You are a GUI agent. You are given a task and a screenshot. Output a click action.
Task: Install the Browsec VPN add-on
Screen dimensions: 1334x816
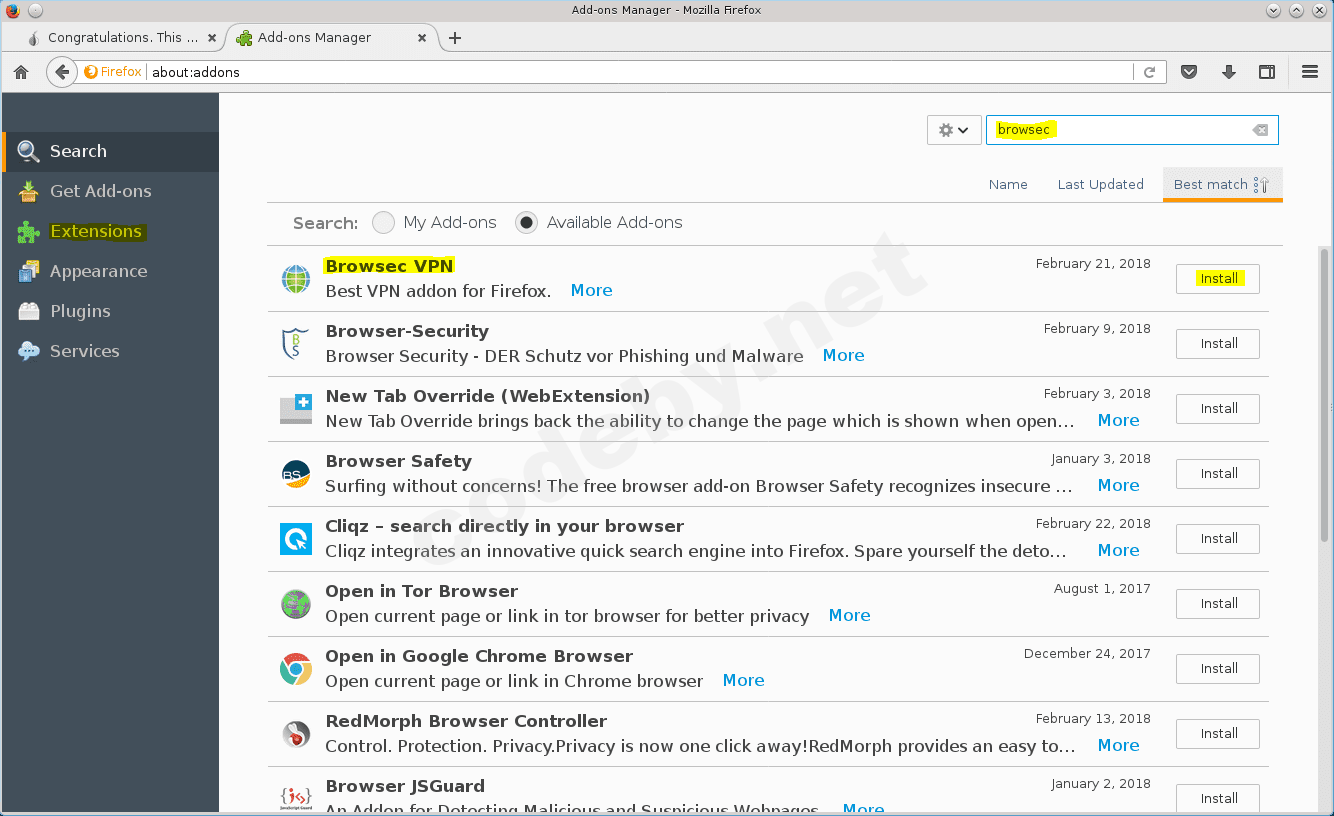tap(1217, 278)
